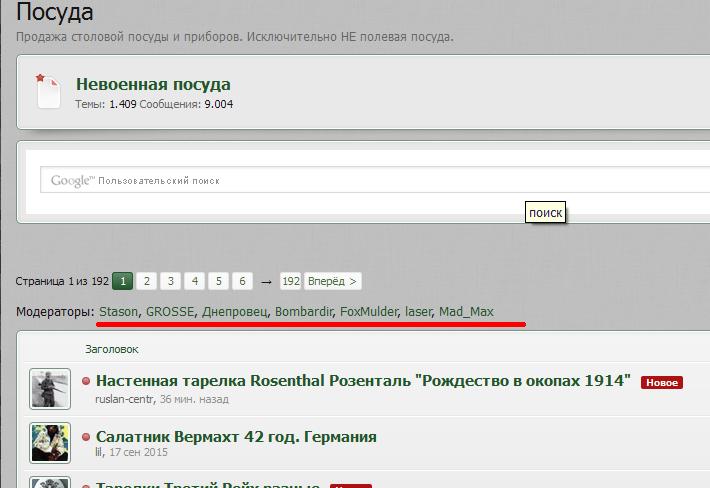710x488 pixels.
Task: Click the Вперёд next page button
Action: point(333,281)
